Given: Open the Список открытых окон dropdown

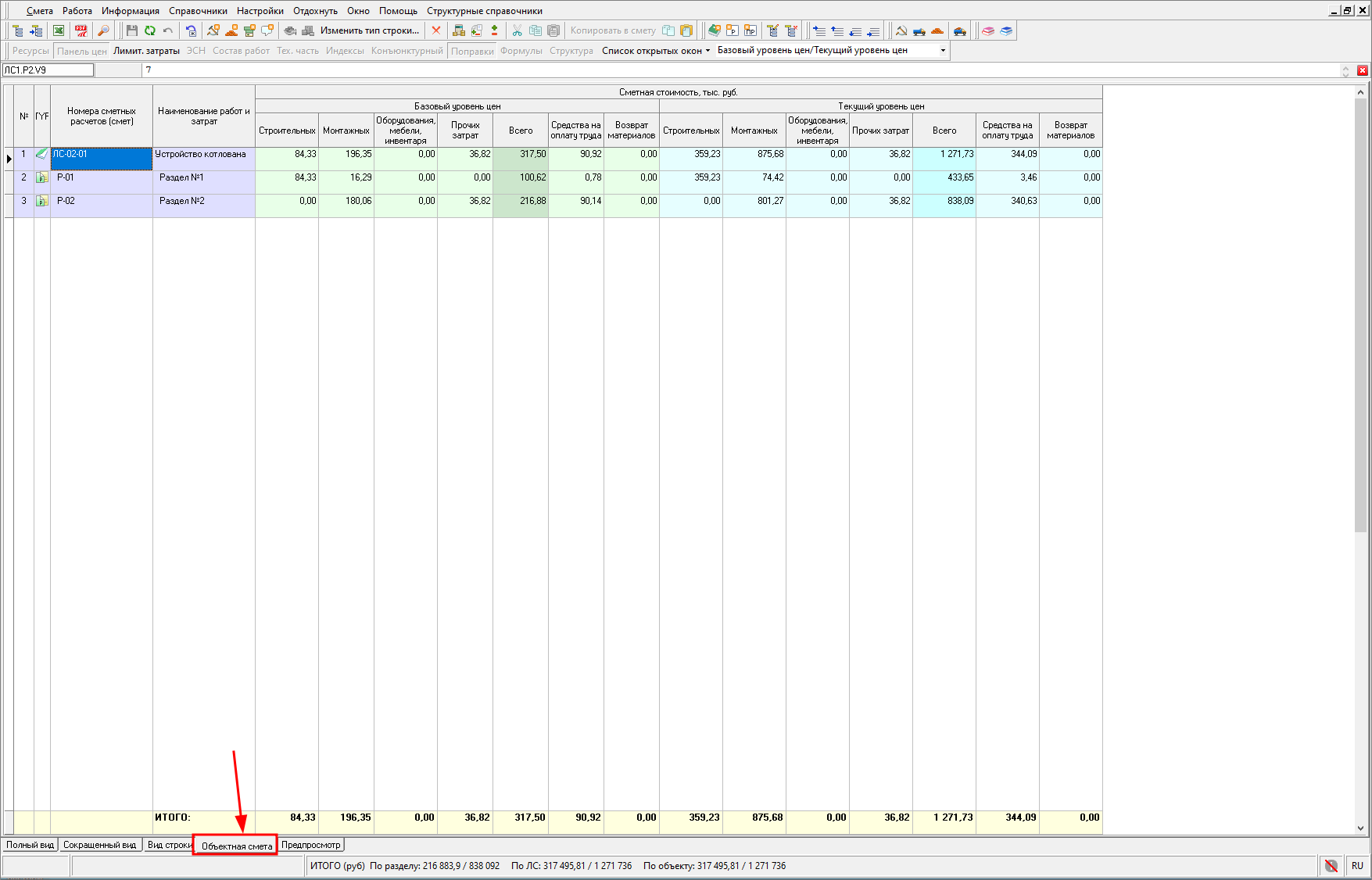Looking at the screenshot, I should [x=655, y=51].
